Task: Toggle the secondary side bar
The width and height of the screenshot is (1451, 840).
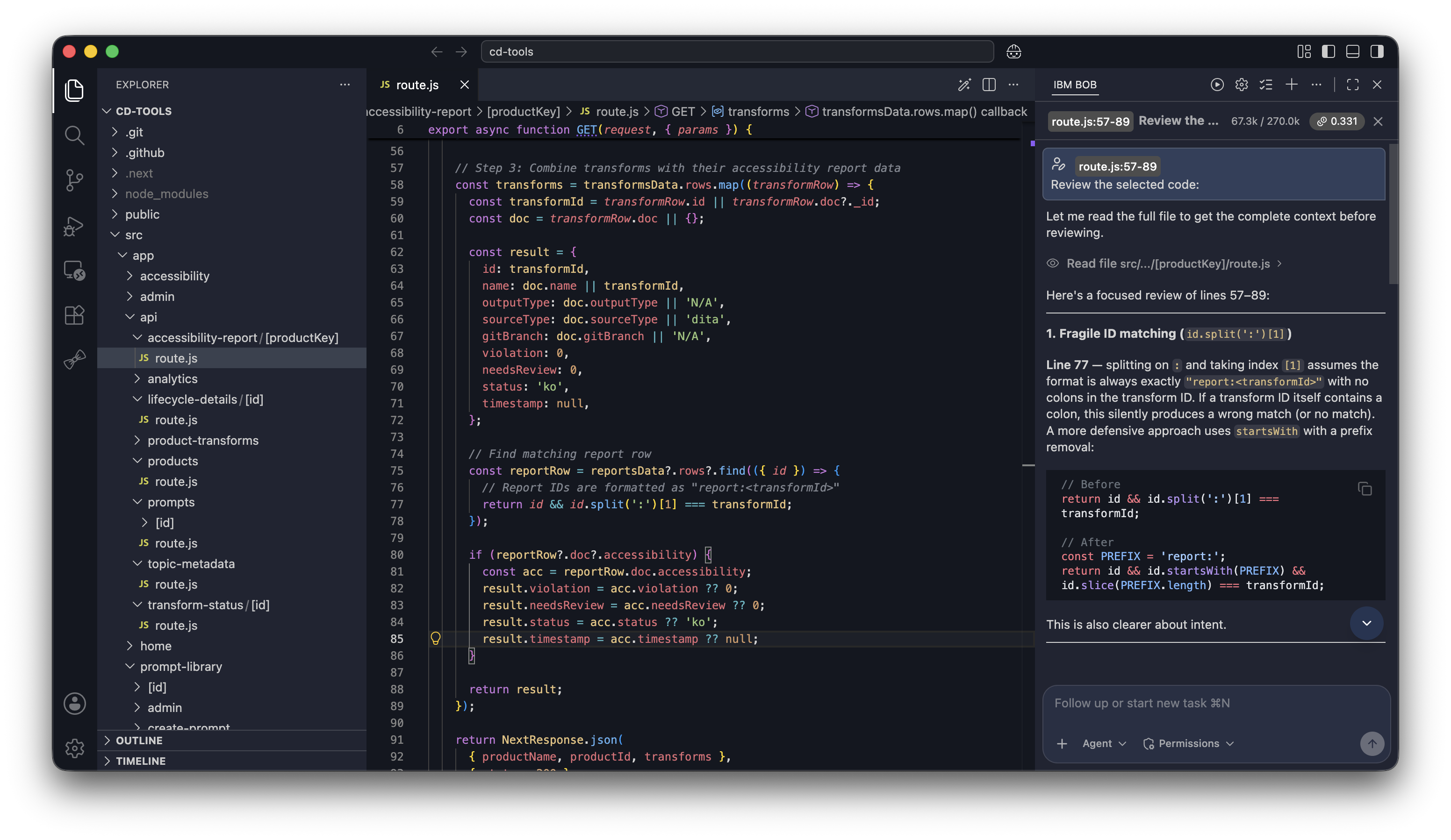Action: (1377, 52)
